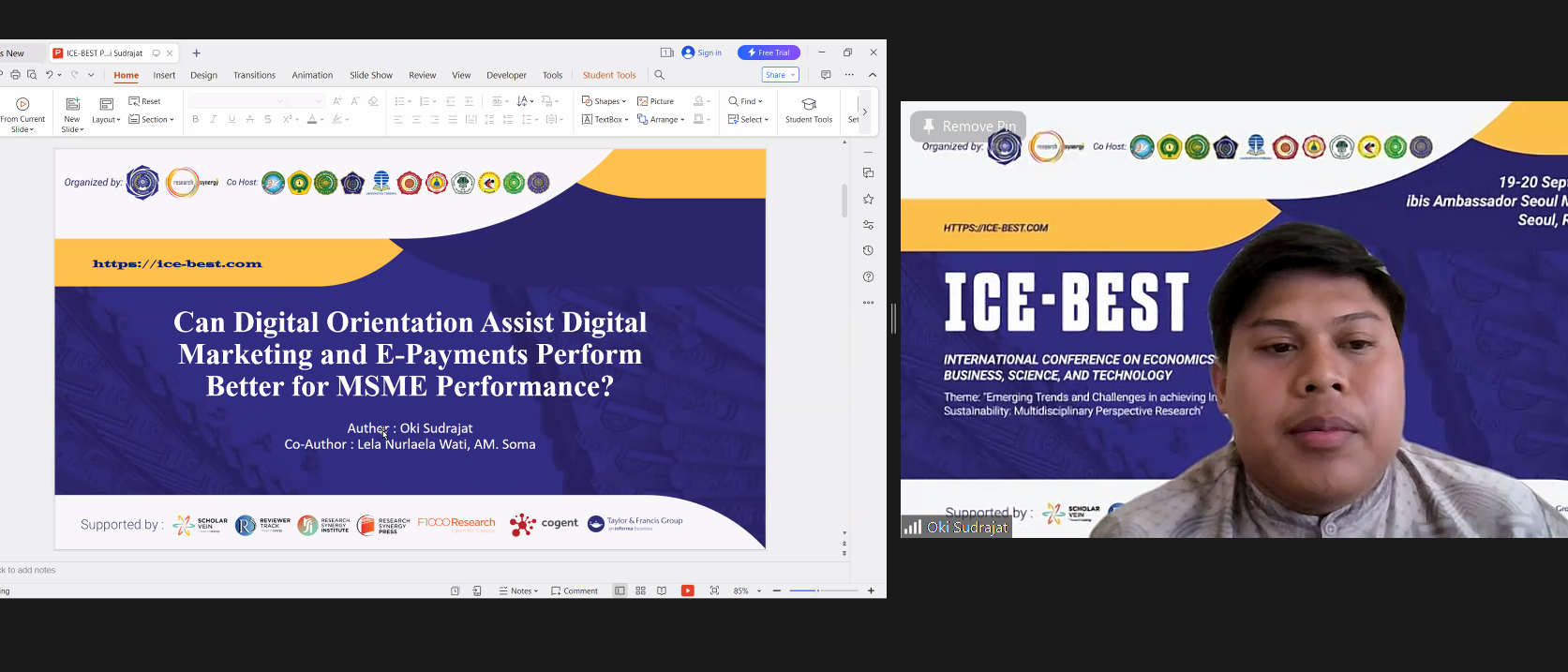Go to the Animation tab
Image resolution: width=1568 pixels, height=672 pixels.
coord(312,75)
